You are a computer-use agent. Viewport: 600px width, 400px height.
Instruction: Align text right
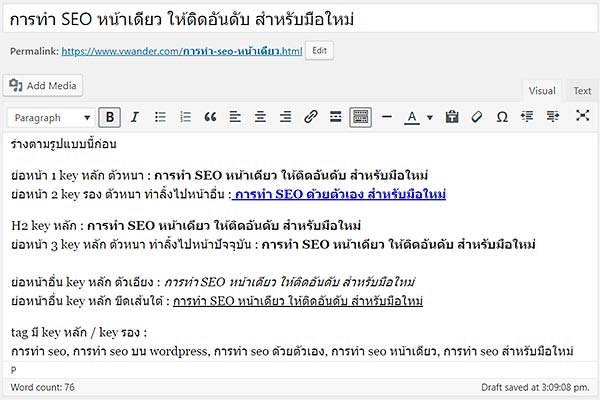(285, 117)
